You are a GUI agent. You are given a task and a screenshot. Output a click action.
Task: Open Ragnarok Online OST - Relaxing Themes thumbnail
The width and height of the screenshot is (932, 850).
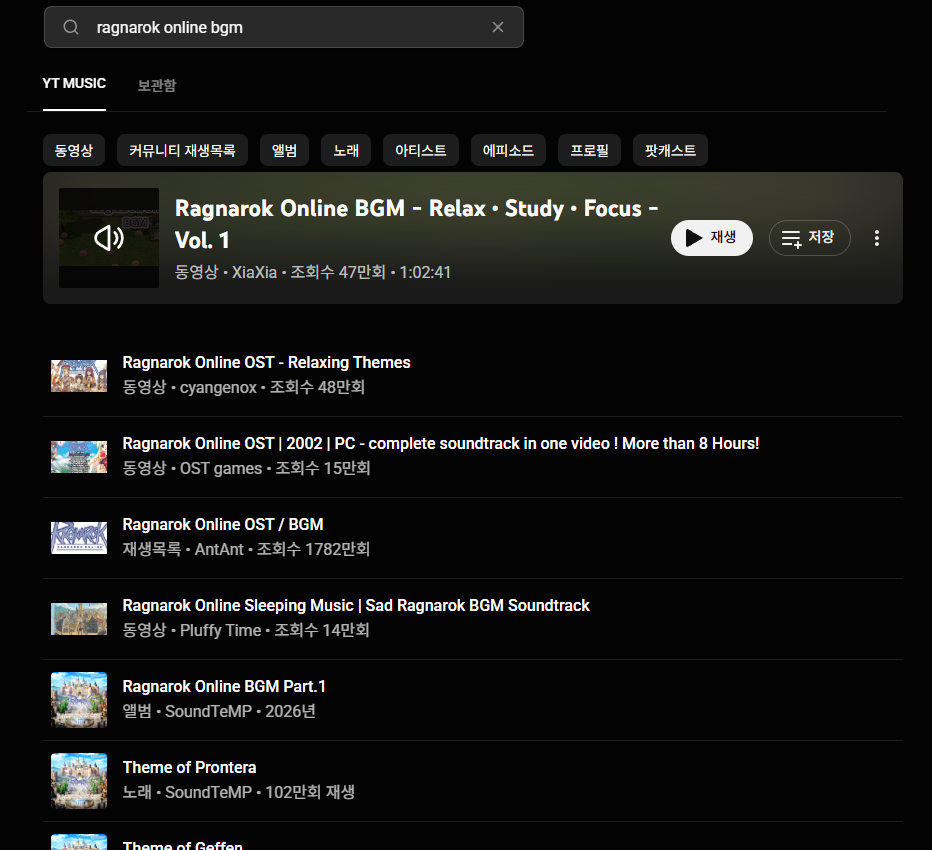79,375
